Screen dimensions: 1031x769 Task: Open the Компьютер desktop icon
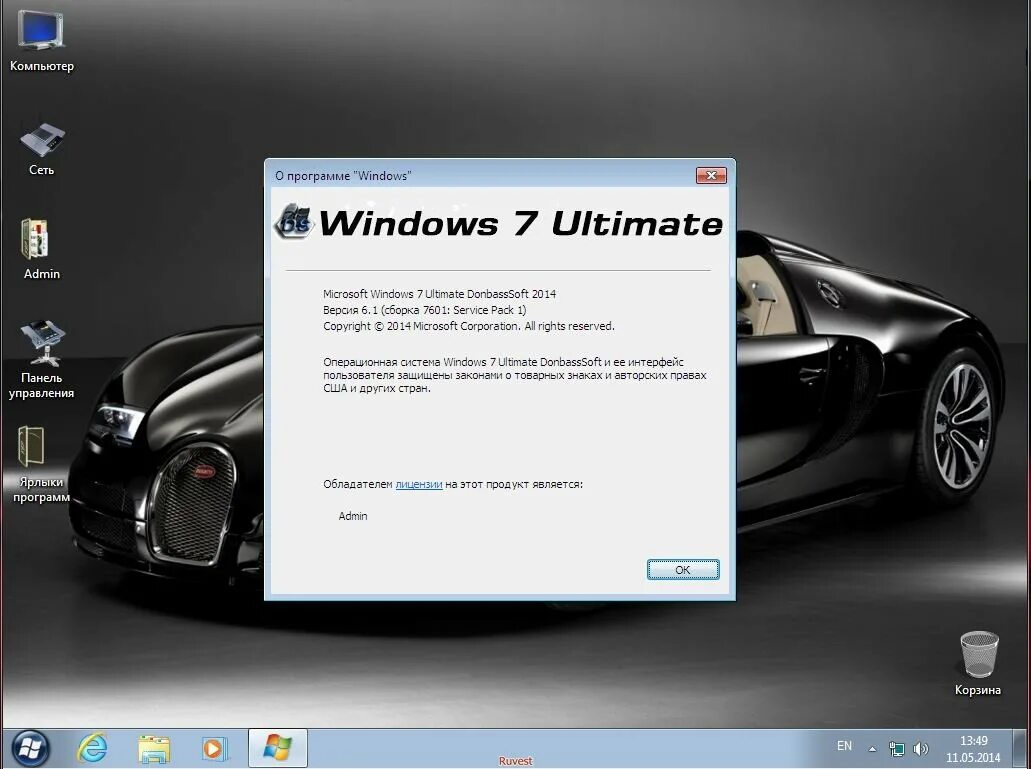41,41
